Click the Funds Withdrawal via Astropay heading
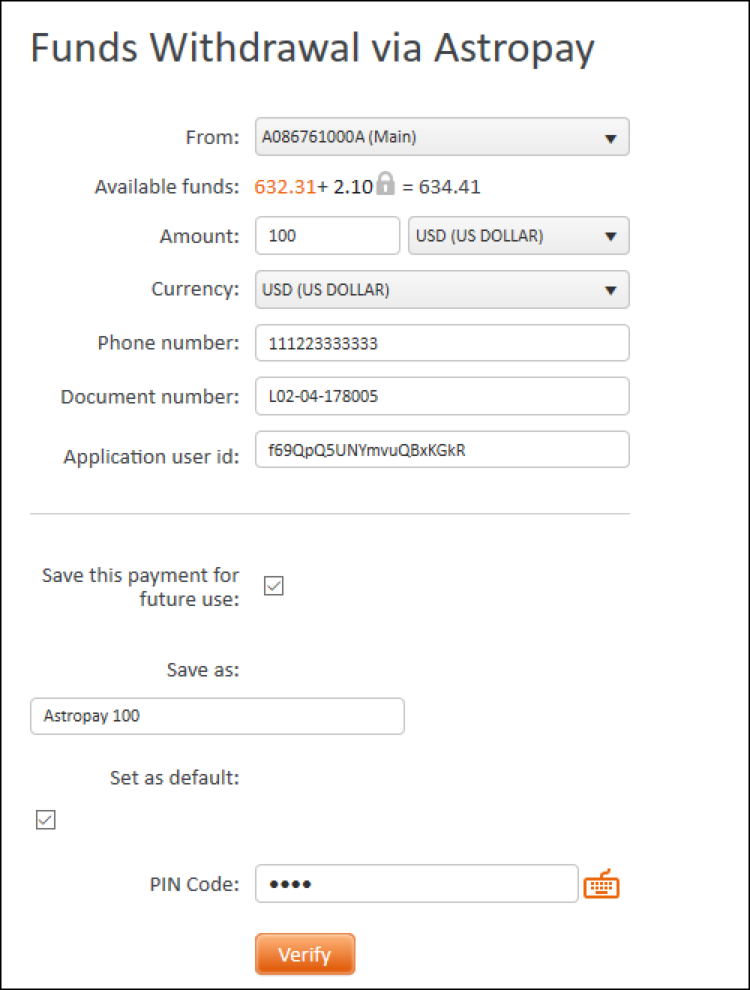The image size is (750, 990). click(312, 49)
